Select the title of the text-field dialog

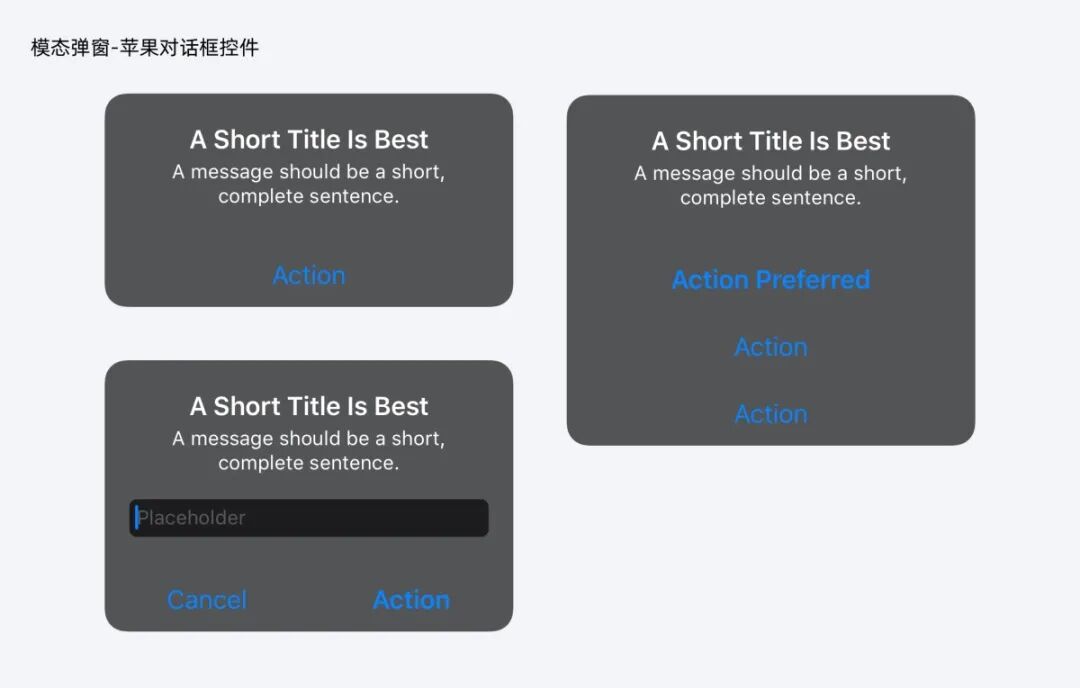coord(309,406)
